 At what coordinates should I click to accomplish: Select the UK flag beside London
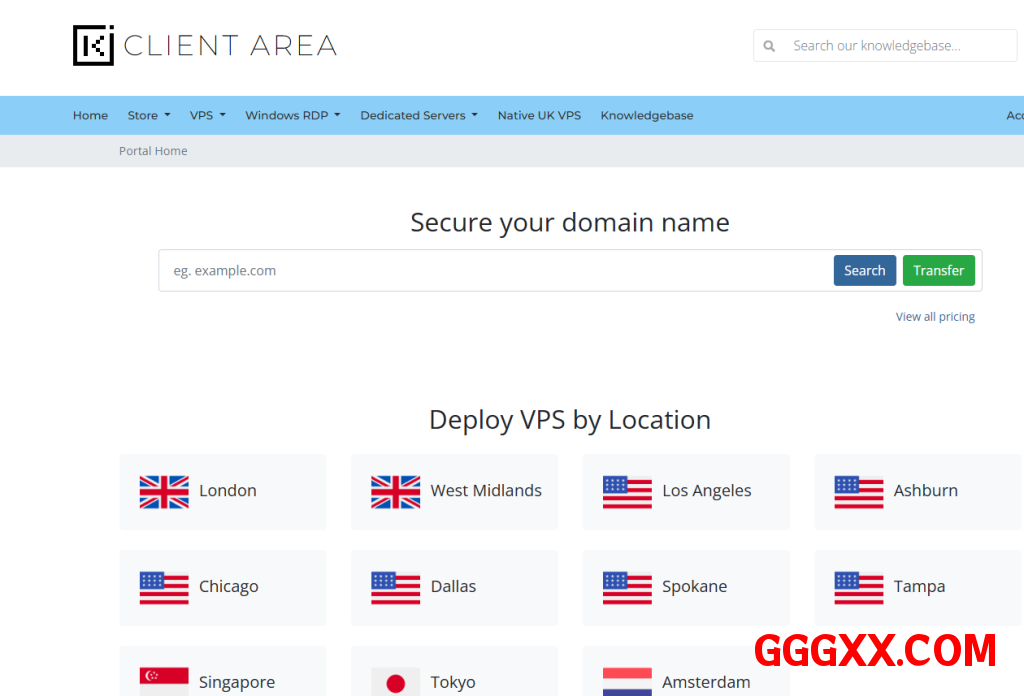coord(164,491)
